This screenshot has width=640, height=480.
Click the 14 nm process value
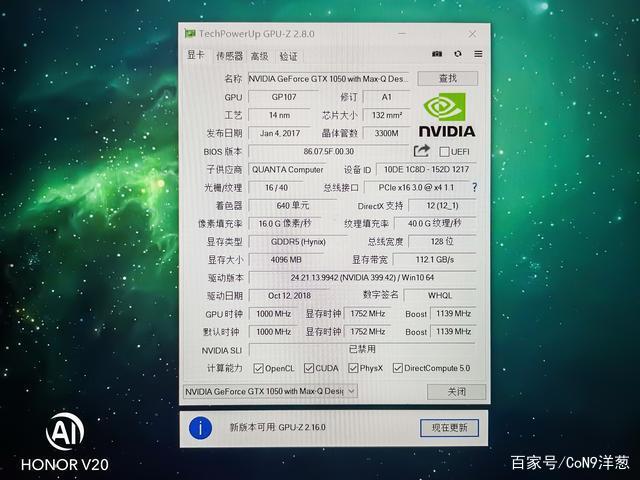280,115
